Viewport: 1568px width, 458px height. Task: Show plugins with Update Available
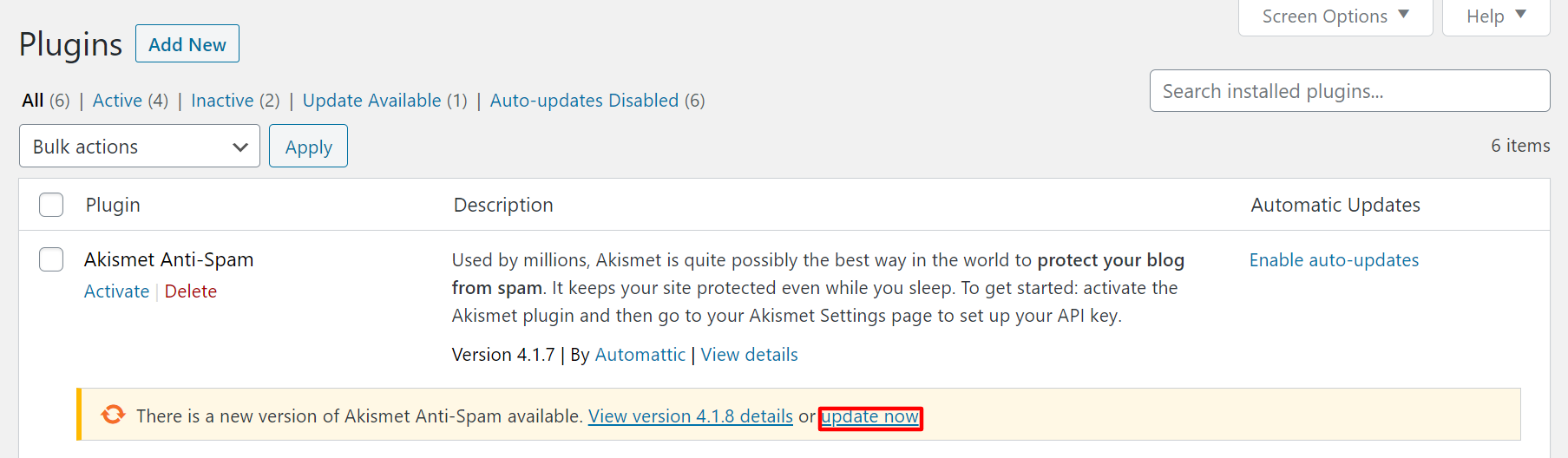(x=371, y=101)
